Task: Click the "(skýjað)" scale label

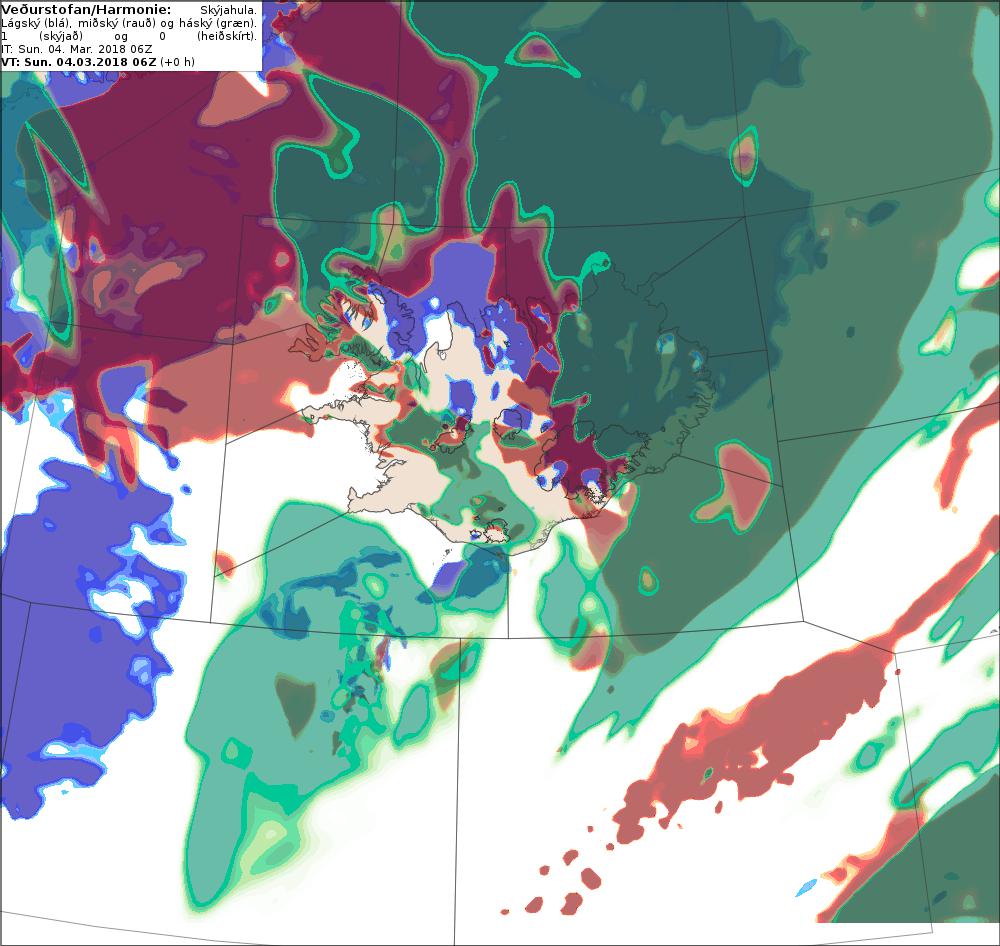Action: click(61, 36)
